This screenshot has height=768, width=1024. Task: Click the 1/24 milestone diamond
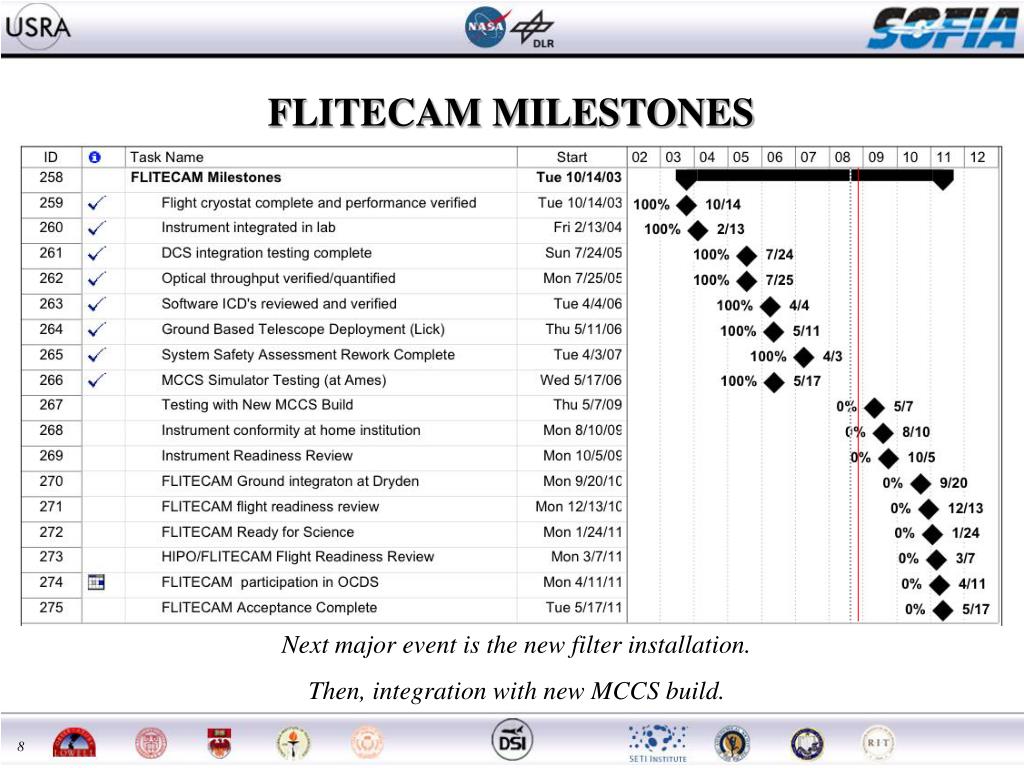933,534
